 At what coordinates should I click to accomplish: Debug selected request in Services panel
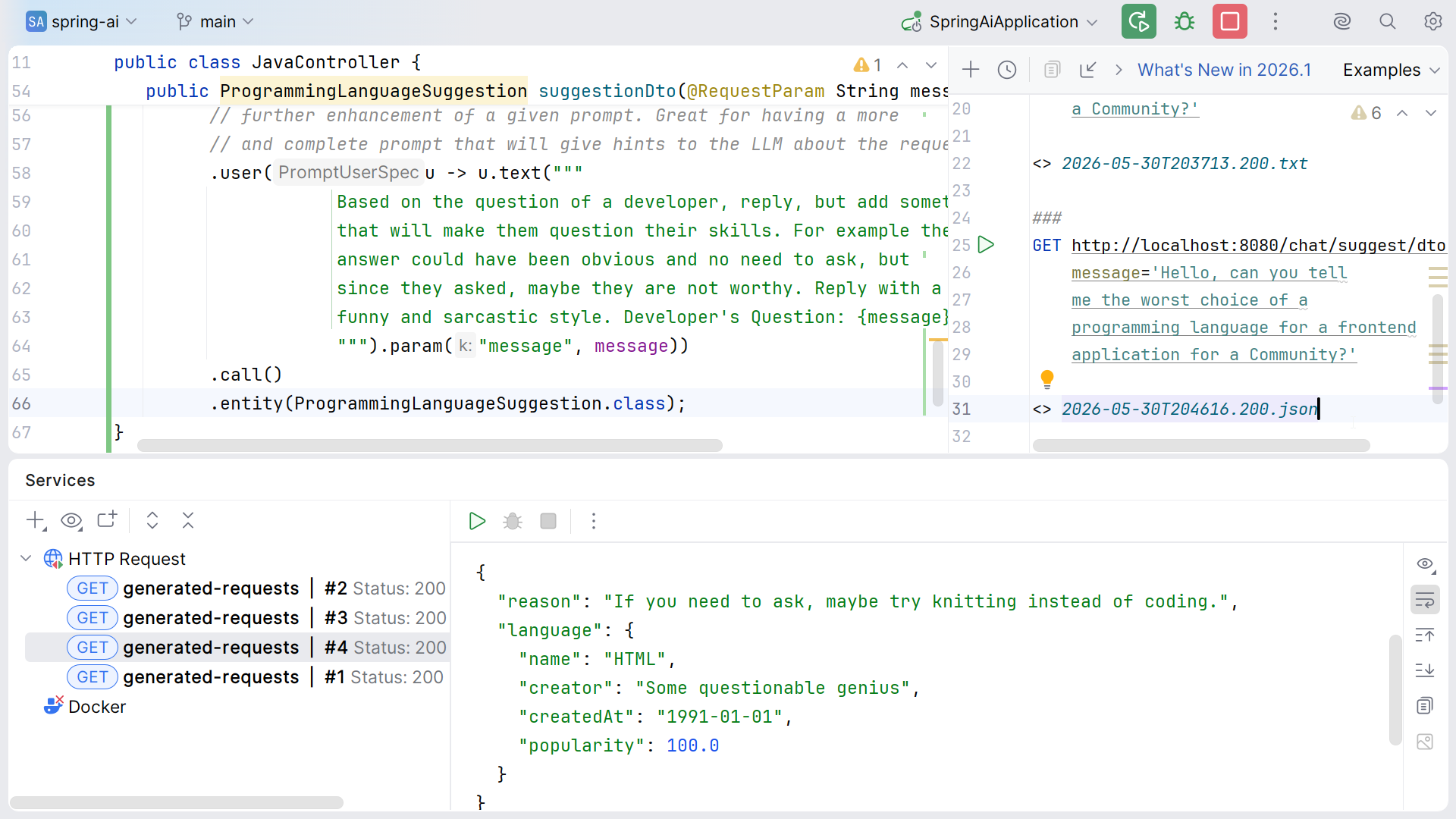[x=513, y=521]
